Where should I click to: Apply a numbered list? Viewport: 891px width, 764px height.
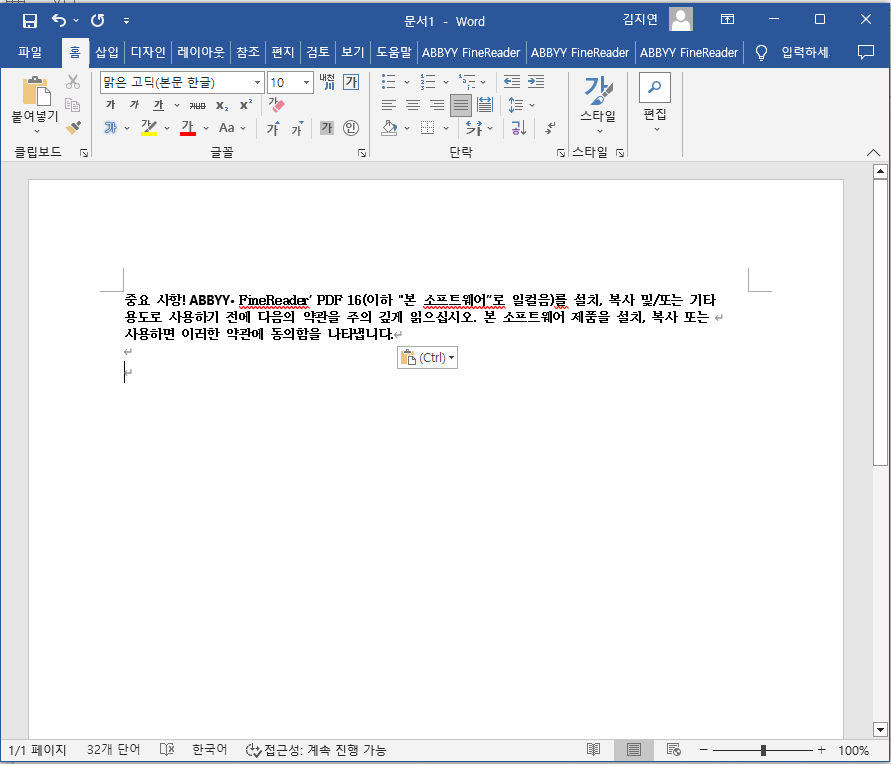(x=427, y=82)
